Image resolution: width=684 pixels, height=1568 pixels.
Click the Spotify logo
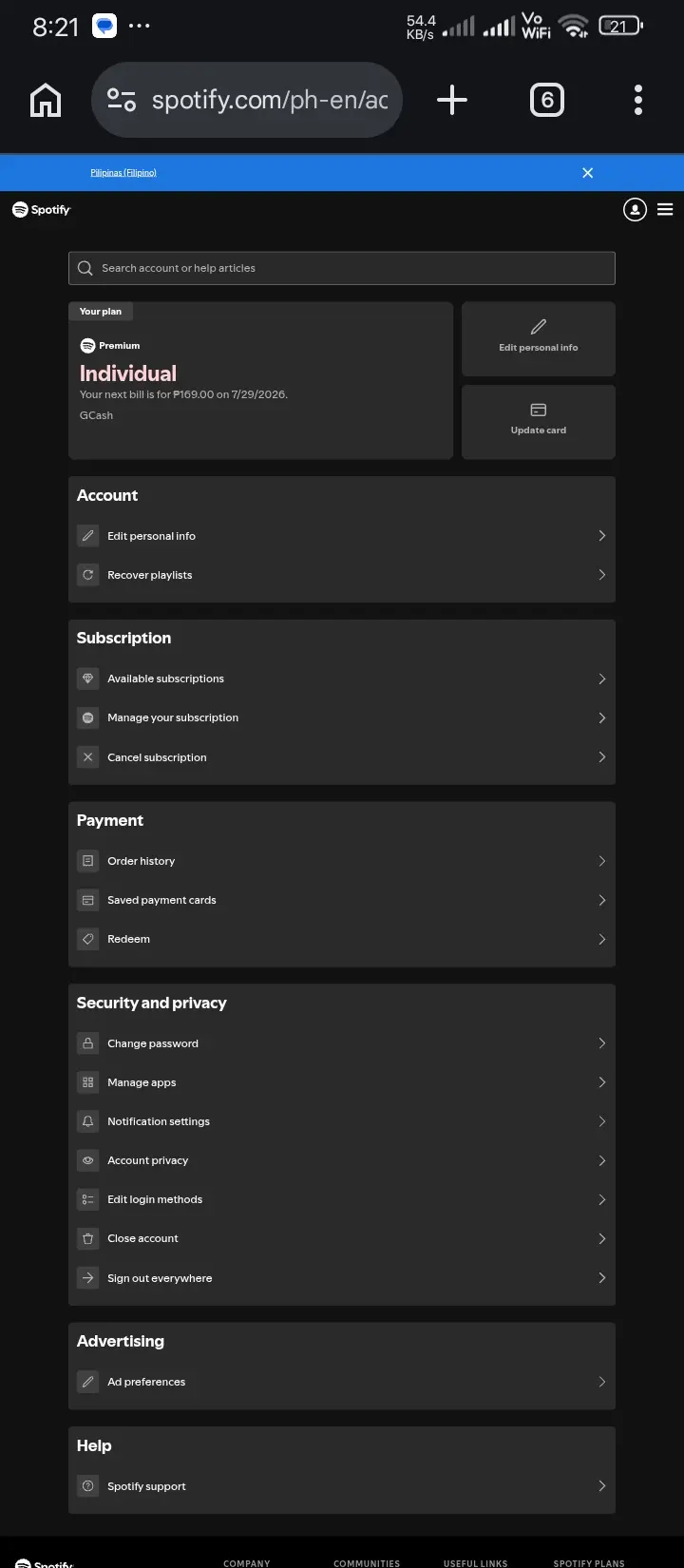click(41, 210)
